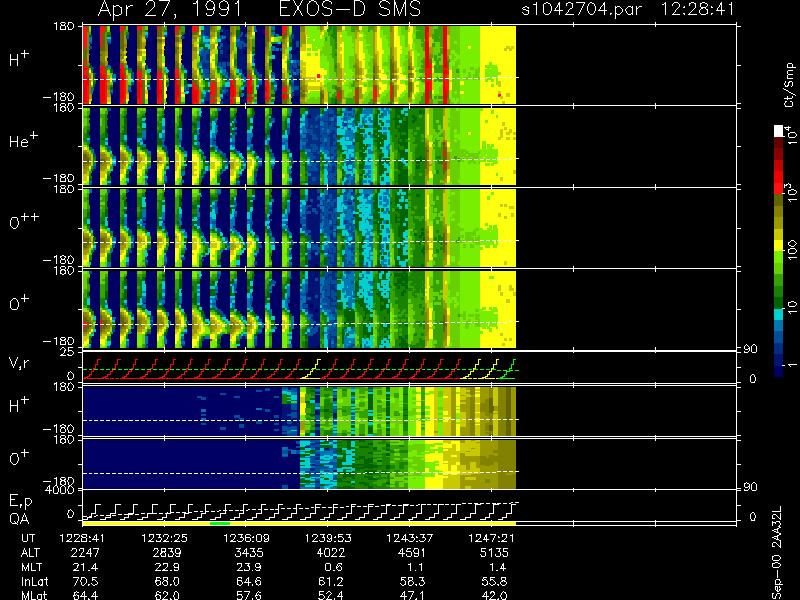Click MLT value '1.4'

coord(497,567)
